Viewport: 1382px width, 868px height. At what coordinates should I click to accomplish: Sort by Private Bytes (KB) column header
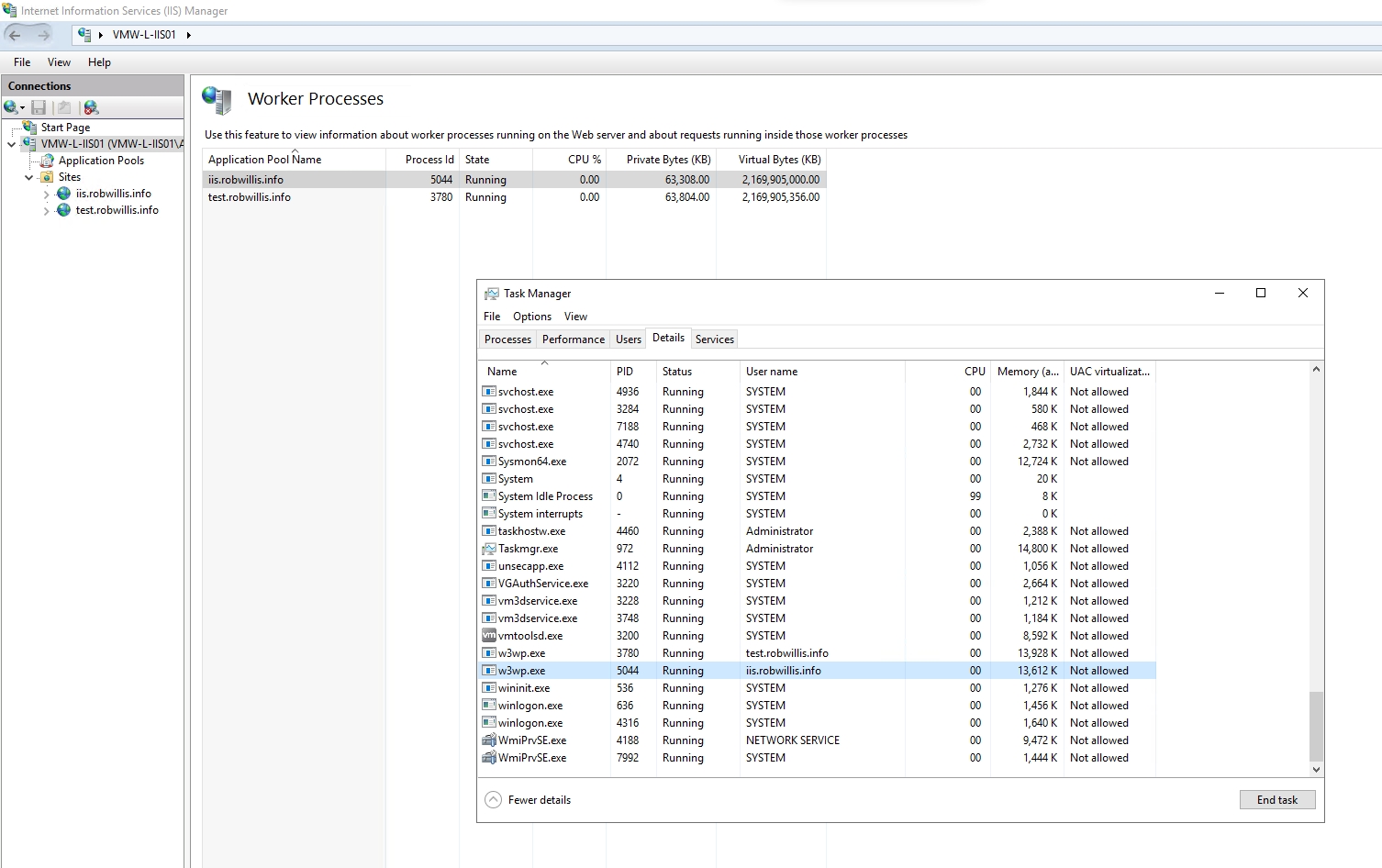(x=662, y=160)
